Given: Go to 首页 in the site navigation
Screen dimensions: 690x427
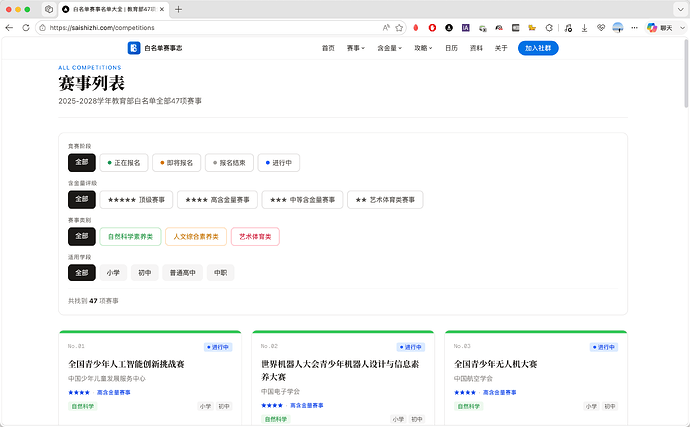Looking at the screenshot, I should pyautogui.click(x=328, y=48).
